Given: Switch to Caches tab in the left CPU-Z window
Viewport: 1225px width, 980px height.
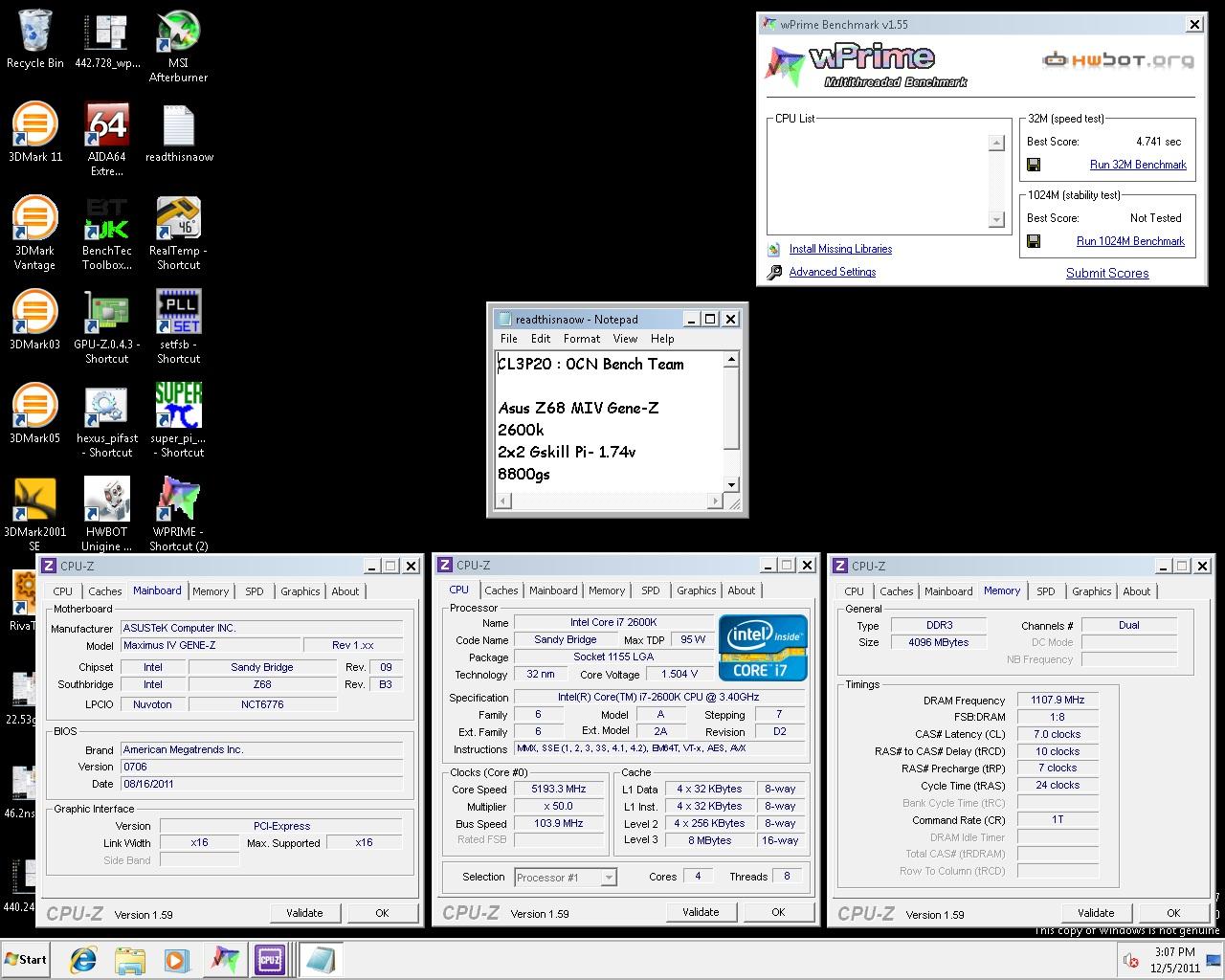Looking at the screenshot, I should (x=105, y=591).
